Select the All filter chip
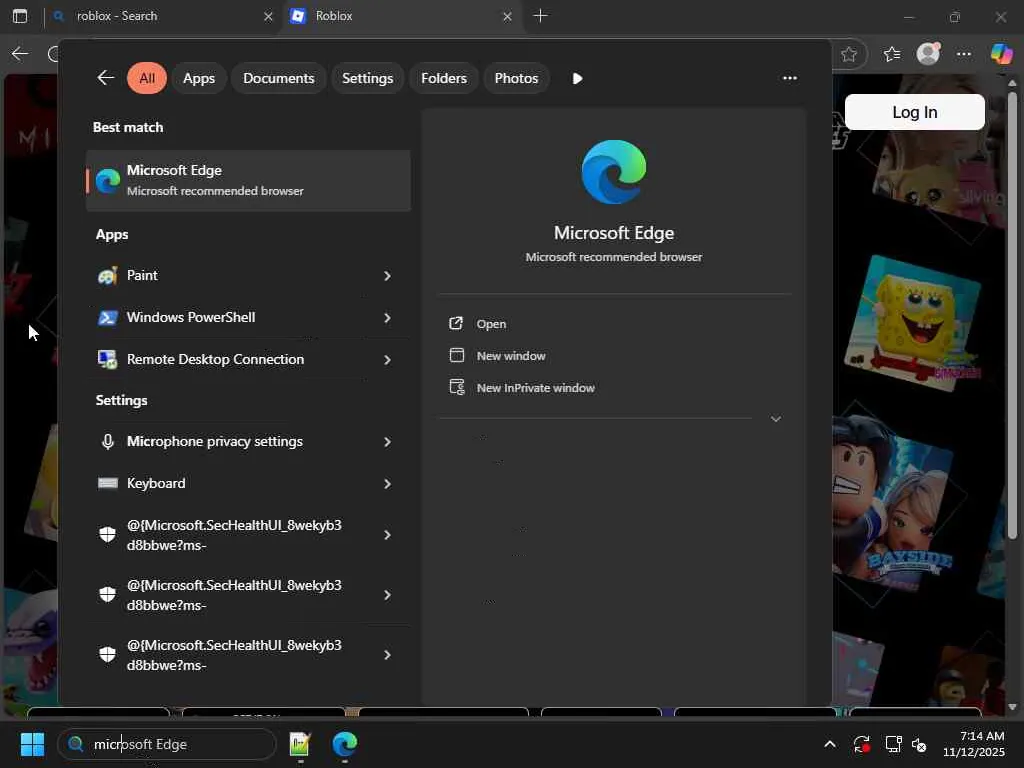This screenshot has height=768, width=1024. (x=147, y=78)
